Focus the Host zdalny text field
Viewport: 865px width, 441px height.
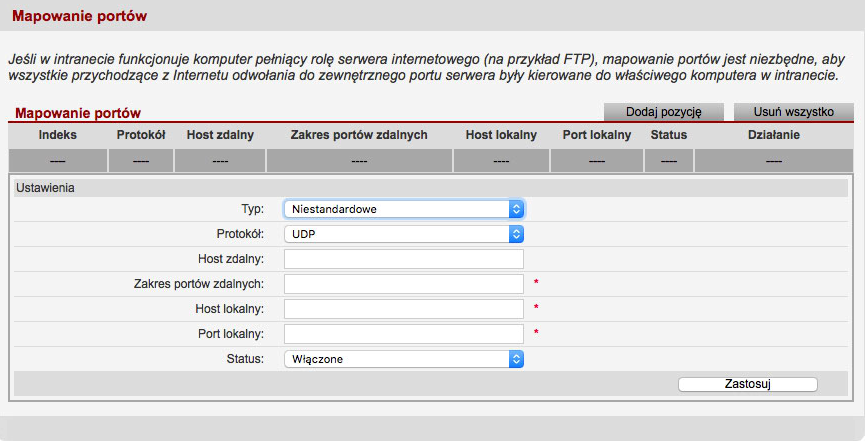(x=404, y=259)
